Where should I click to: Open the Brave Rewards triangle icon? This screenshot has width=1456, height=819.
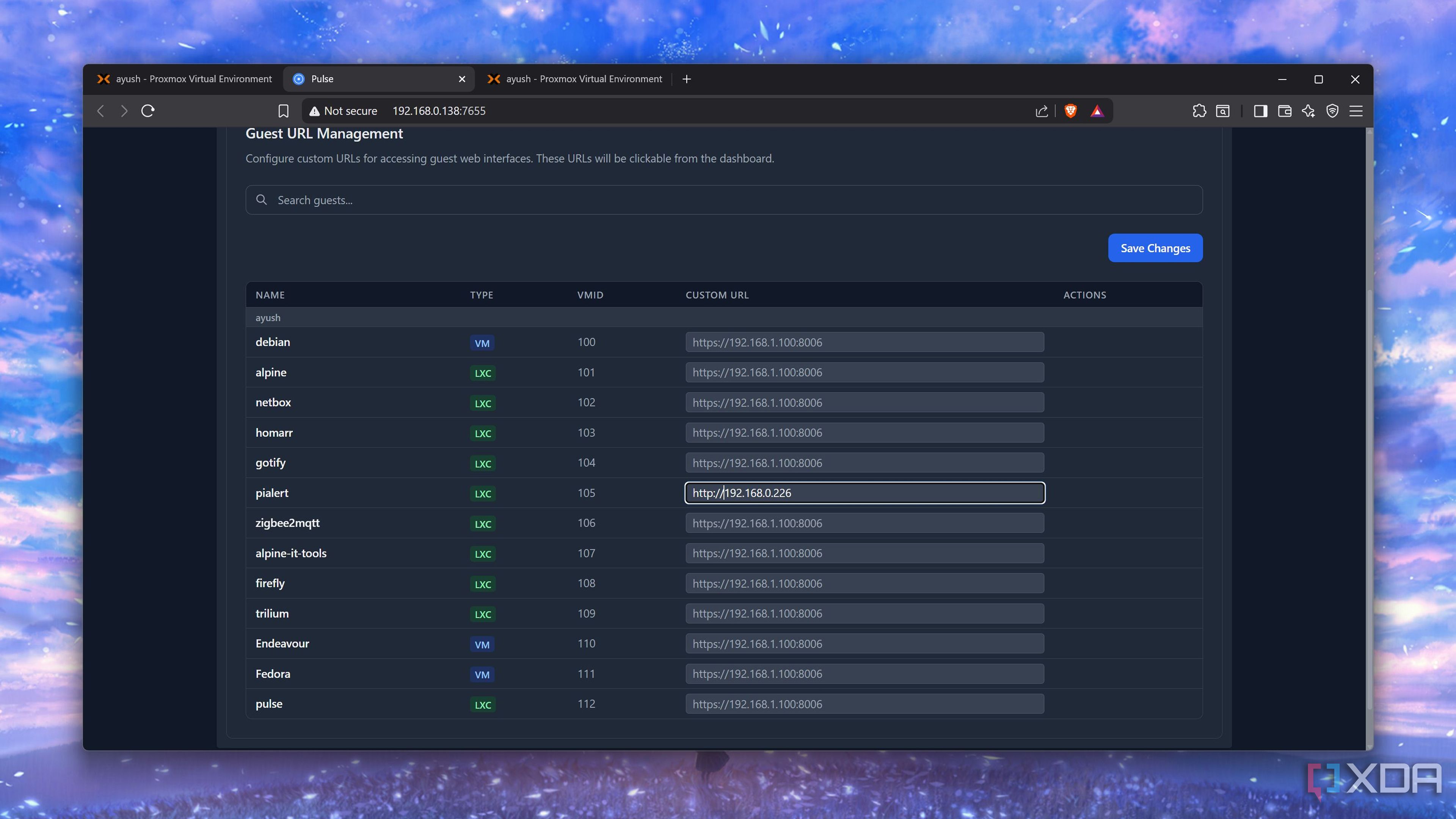(x=1097, y=111)
